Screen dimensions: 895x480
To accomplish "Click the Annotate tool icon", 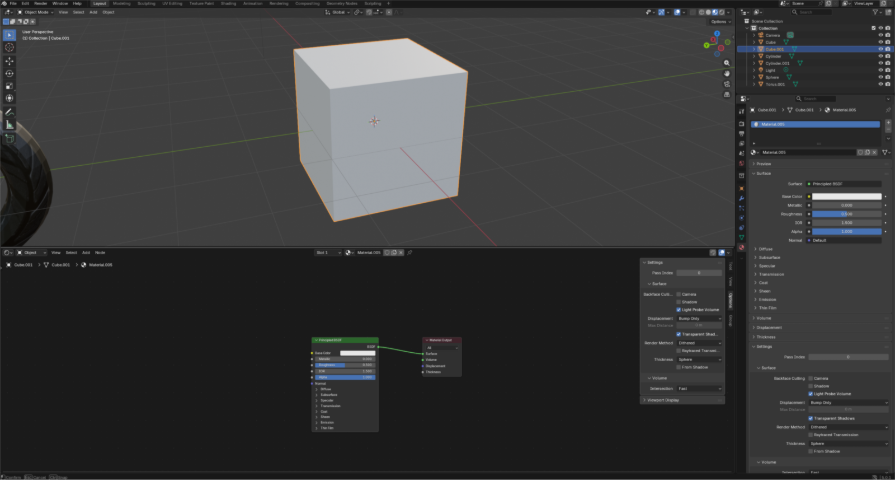I will (10, 112).
